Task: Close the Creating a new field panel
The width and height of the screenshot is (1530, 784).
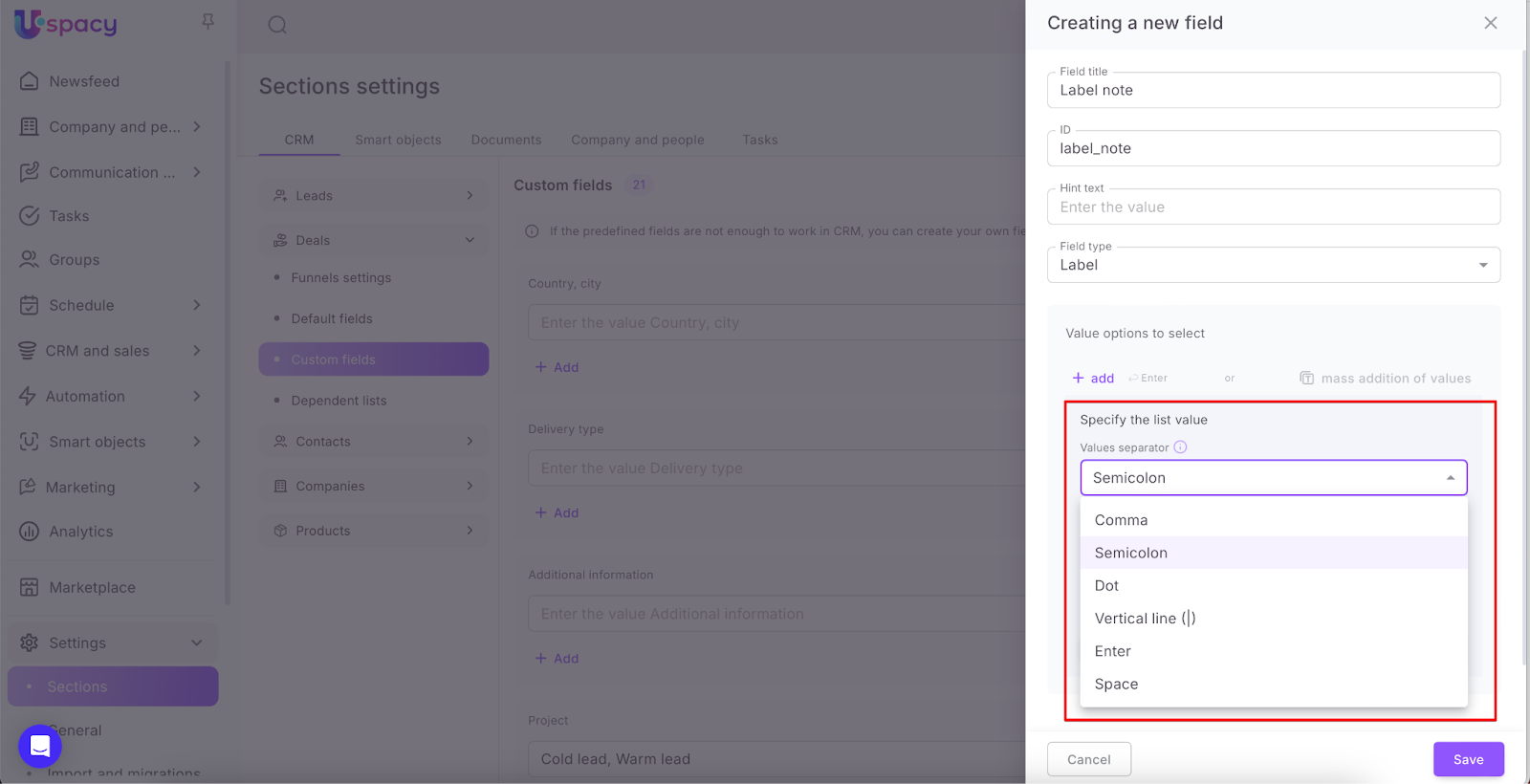Action: pyautogui.click(x=1490, y=23)
